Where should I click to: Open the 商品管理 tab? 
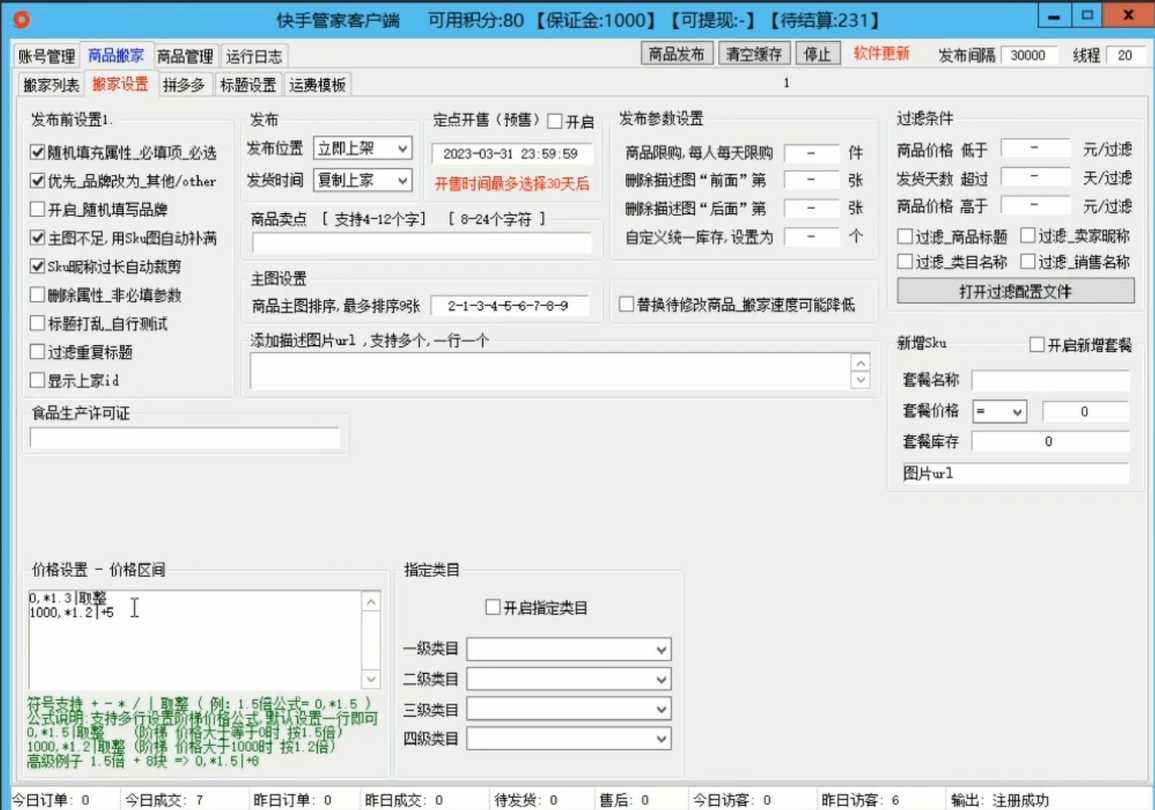(185, 56)
